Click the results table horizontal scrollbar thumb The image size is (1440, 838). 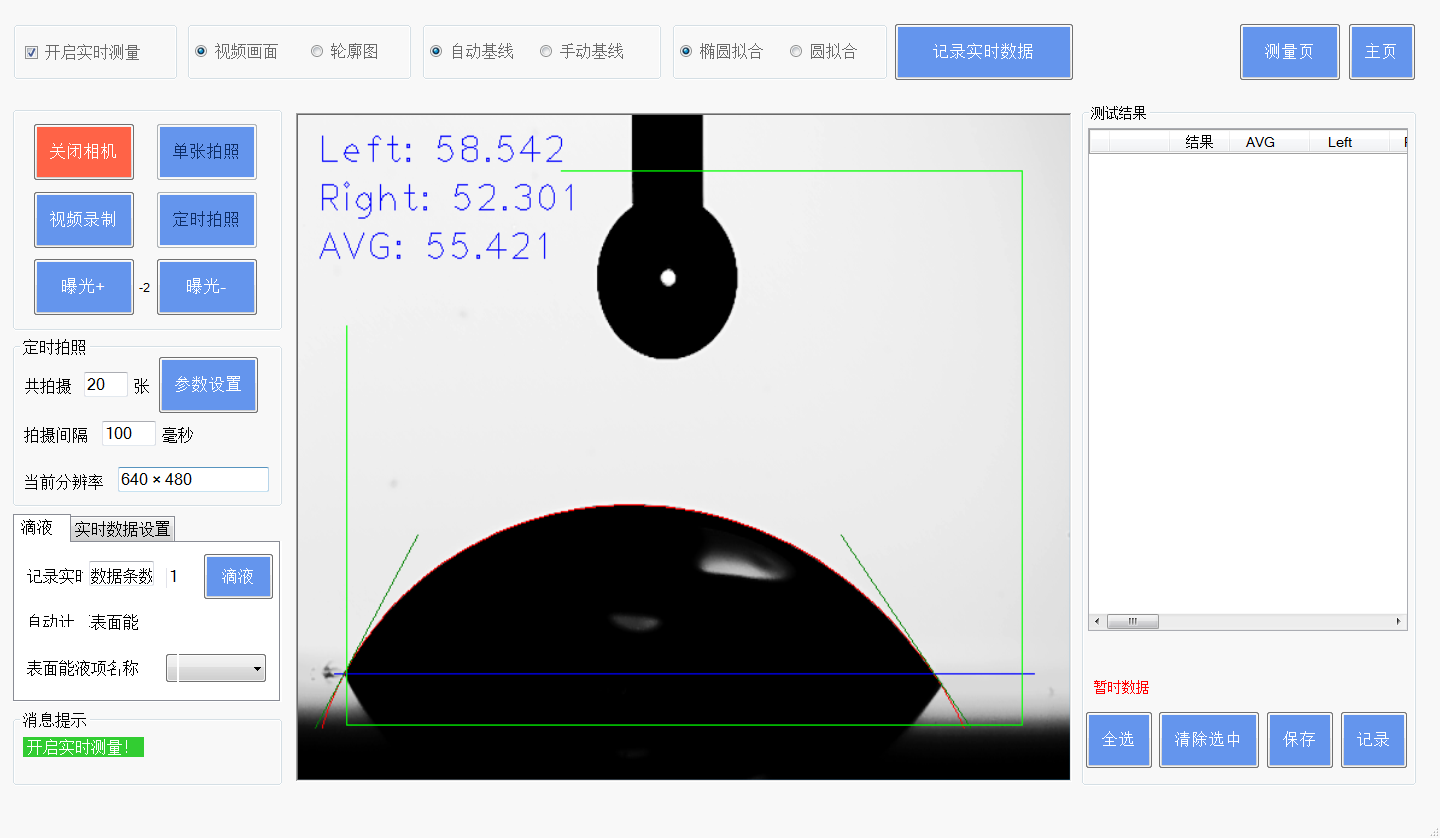[1132, 622]
